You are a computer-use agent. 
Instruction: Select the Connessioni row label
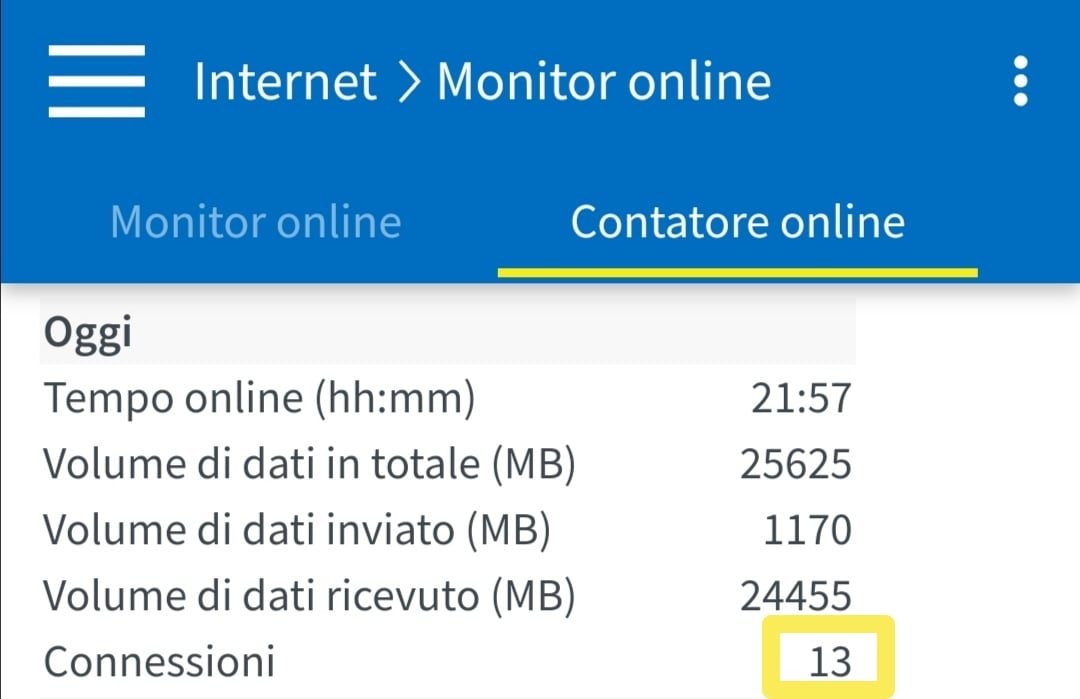click(x=159, y=661)
